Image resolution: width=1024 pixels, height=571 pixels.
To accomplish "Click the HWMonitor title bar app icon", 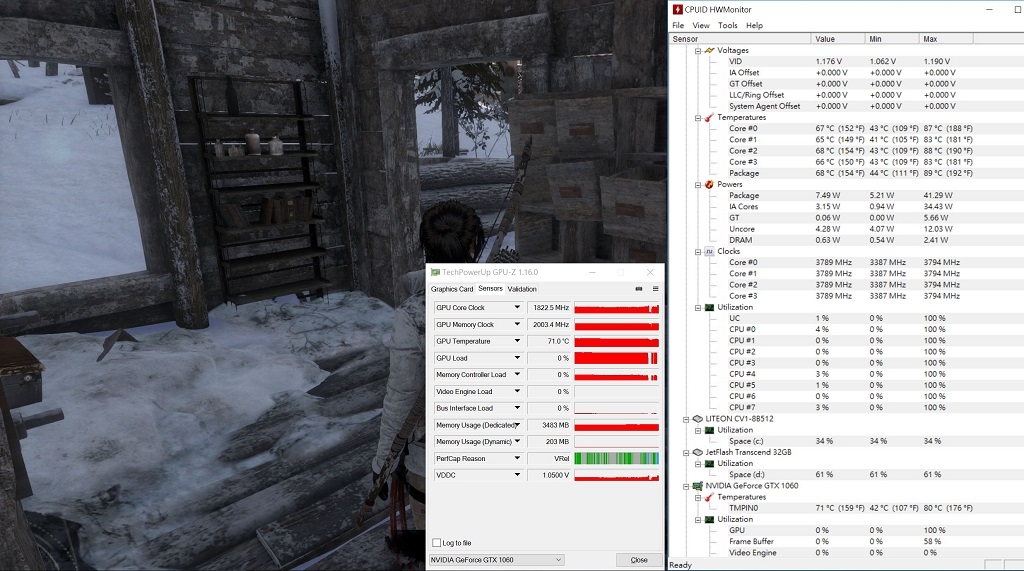I will click(x=678, y=9).
